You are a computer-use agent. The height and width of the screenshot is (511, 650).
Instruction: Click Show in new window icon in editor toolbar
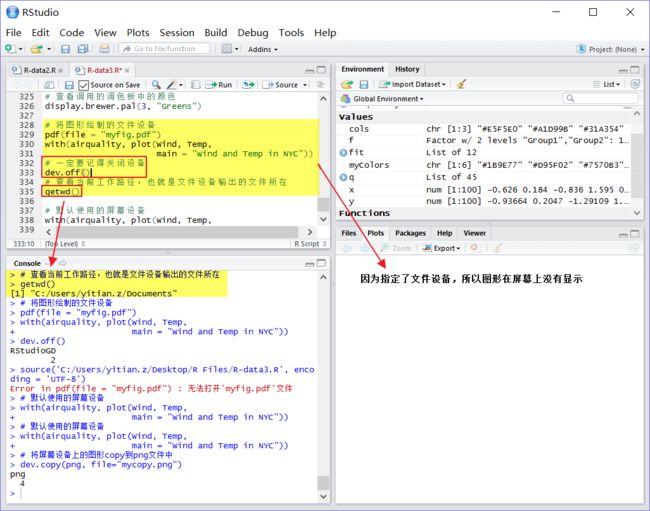point(49,85)
